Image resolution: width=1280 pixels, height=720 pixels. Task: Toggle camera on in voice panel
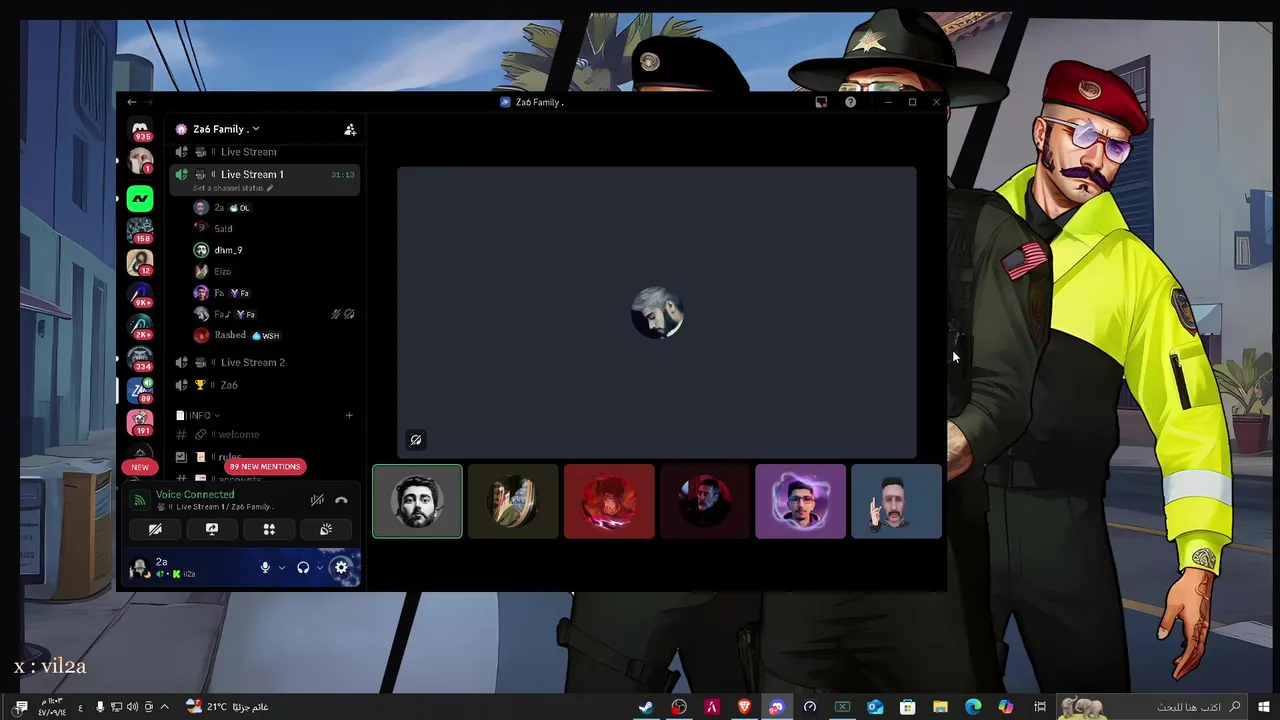coord(155,529)
